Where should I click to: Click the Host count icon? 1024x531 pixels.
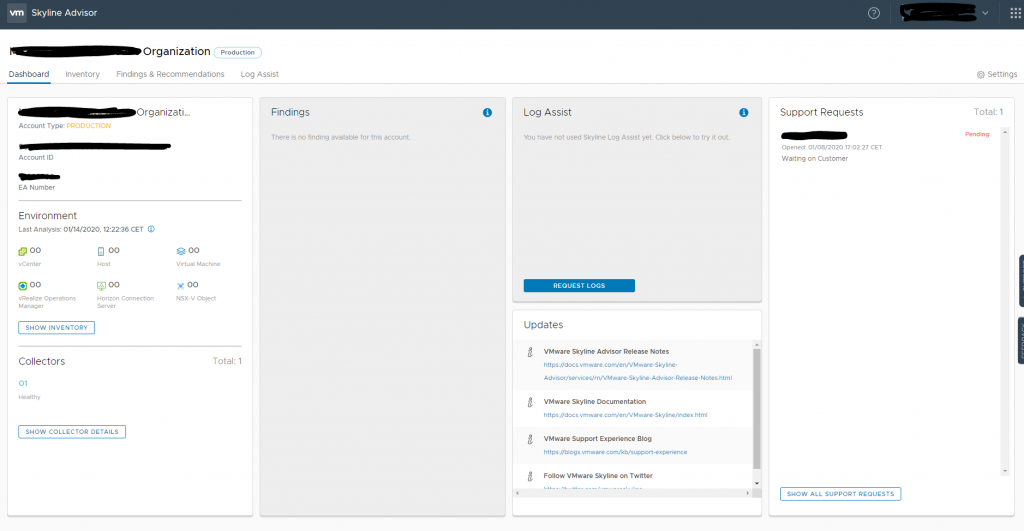tap(101, 251)
